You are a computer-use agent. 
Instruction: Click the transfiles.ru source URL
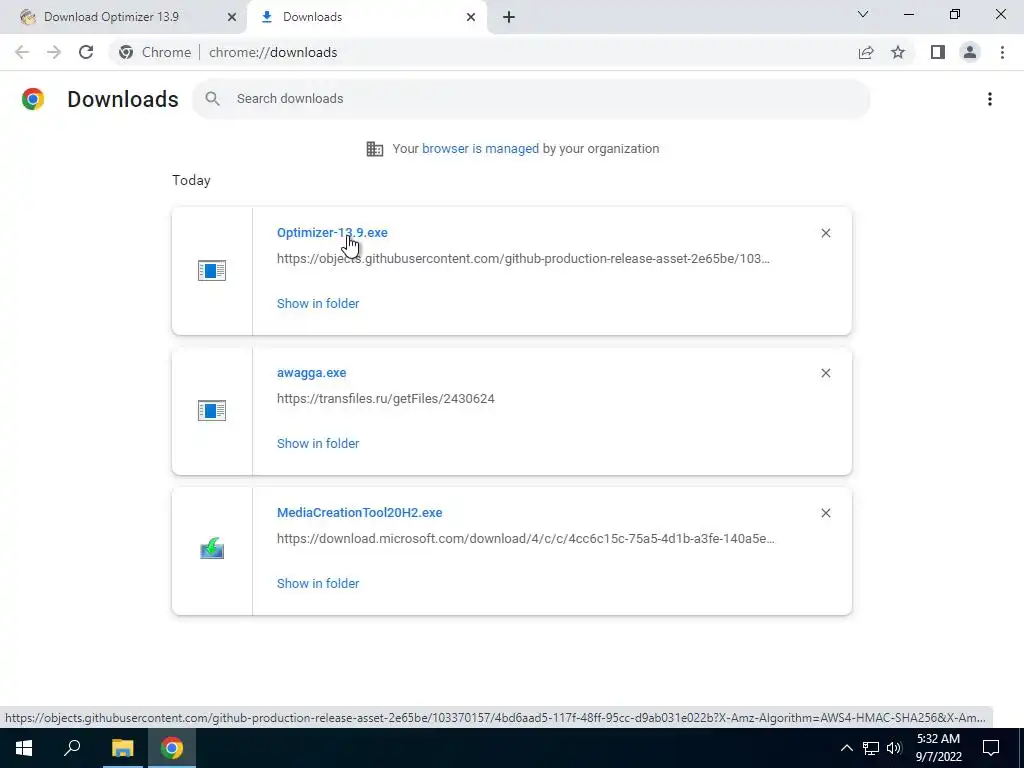pyautogui.click(x=385, y=399)
